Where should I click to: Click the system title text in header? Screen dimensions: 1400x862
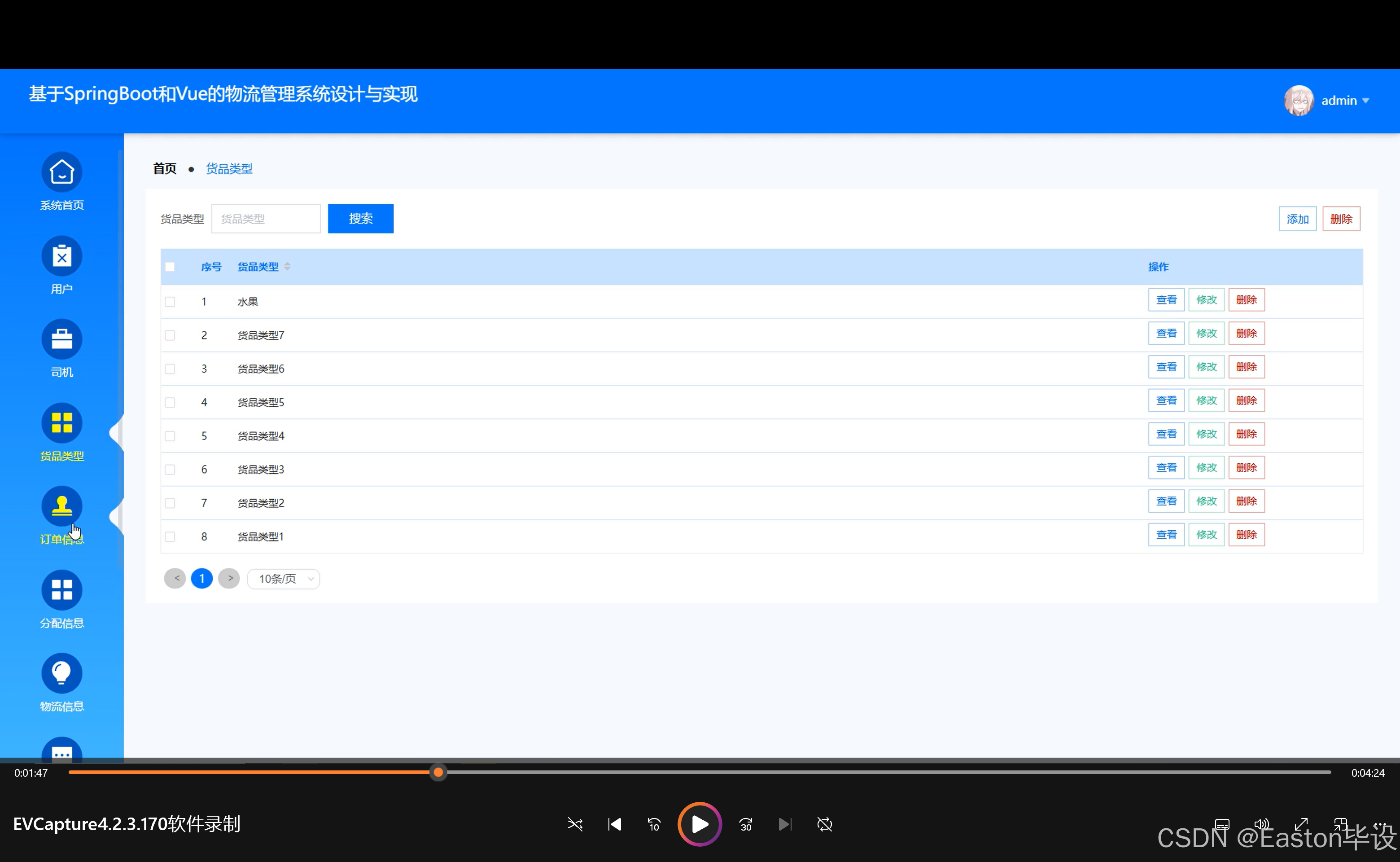(223, 94)
